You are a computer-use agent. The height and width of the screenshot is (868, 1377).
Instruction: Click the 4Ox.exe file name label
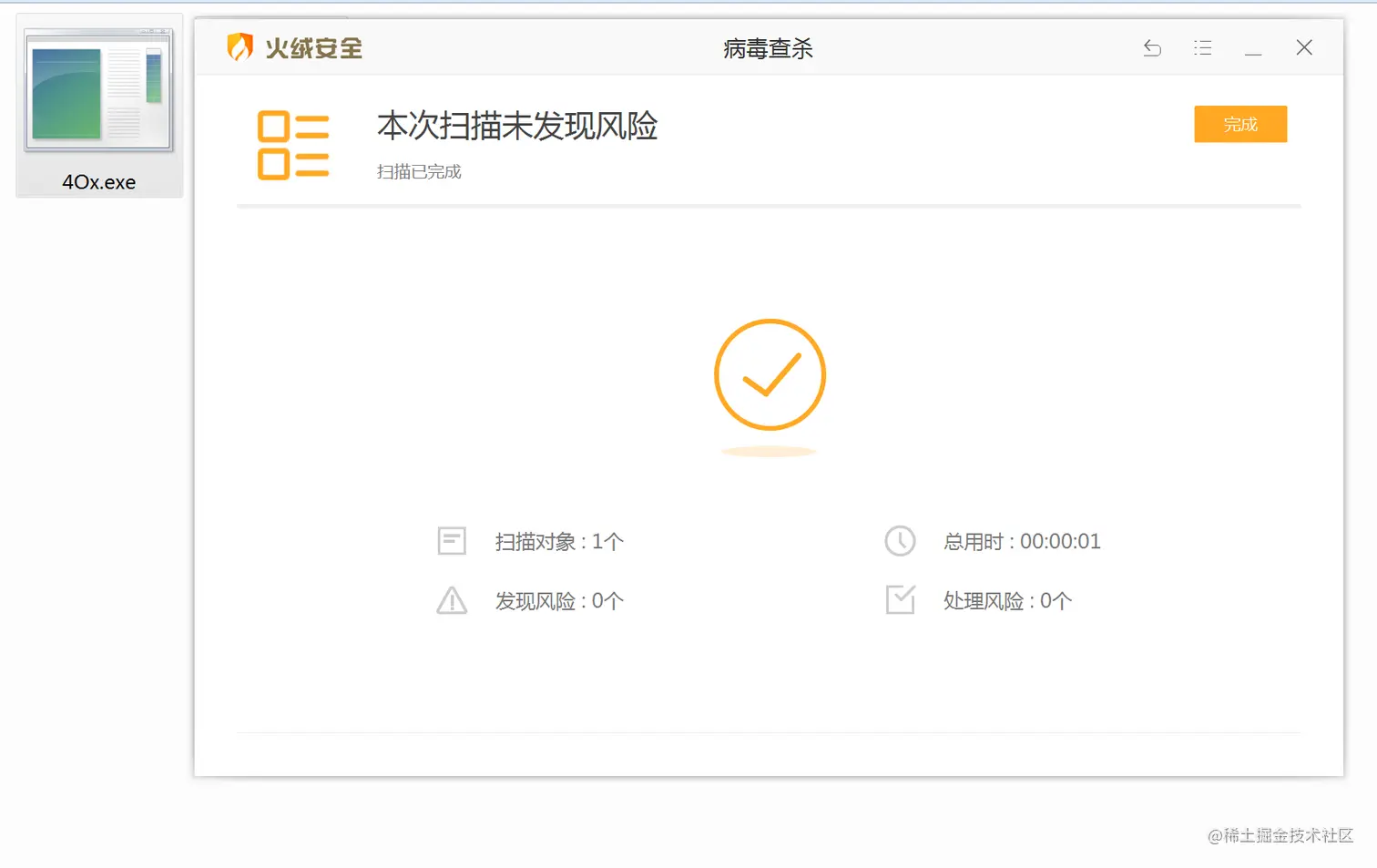pyautogui.click(x=98, y=182)
